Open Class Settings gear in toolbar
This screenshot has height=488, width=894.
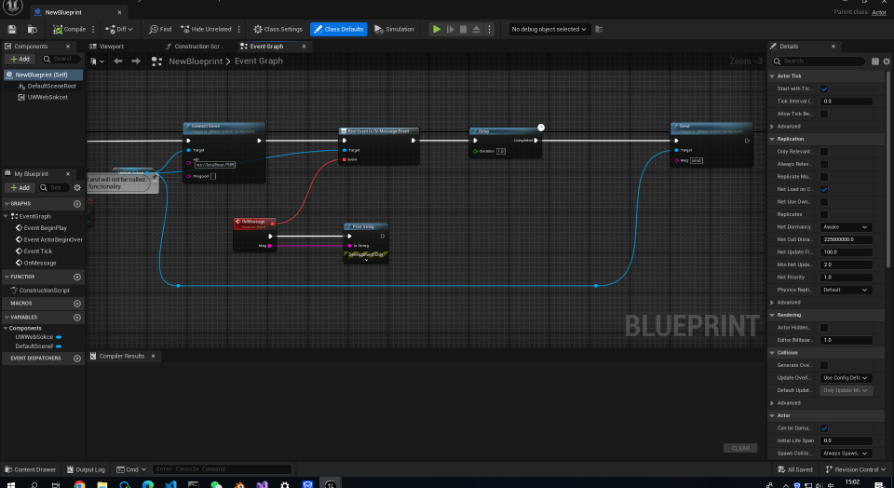[278, 29]
